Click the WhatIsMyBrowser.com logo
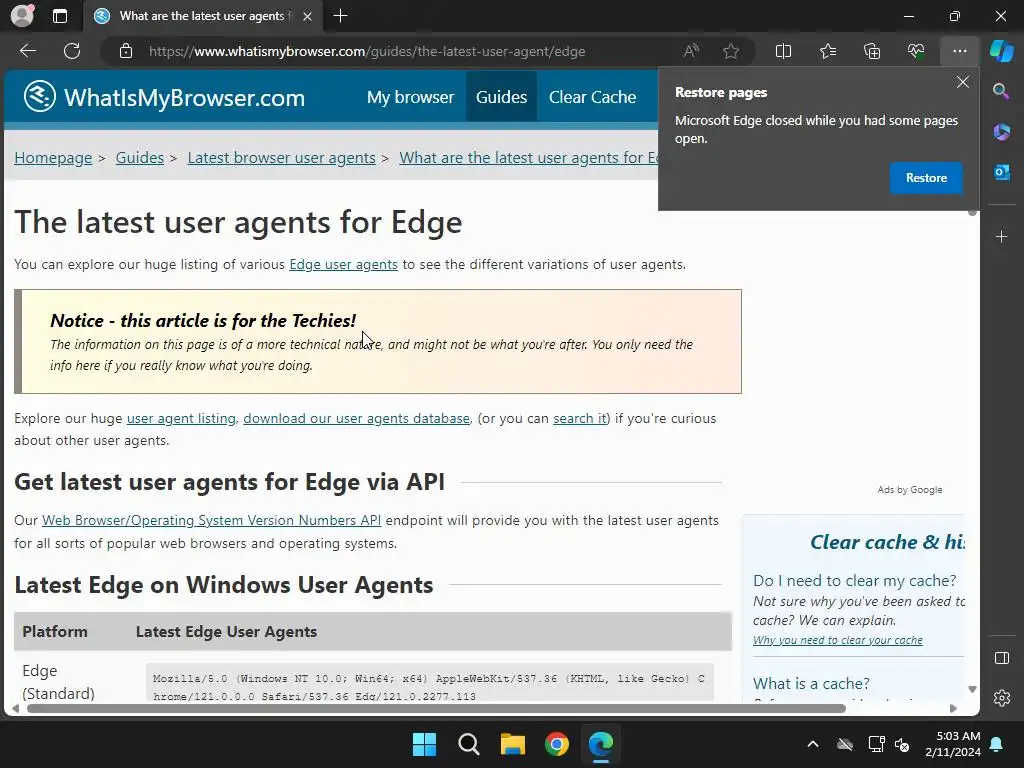The width and height of the screenshot is (1024, 768). 165,97
